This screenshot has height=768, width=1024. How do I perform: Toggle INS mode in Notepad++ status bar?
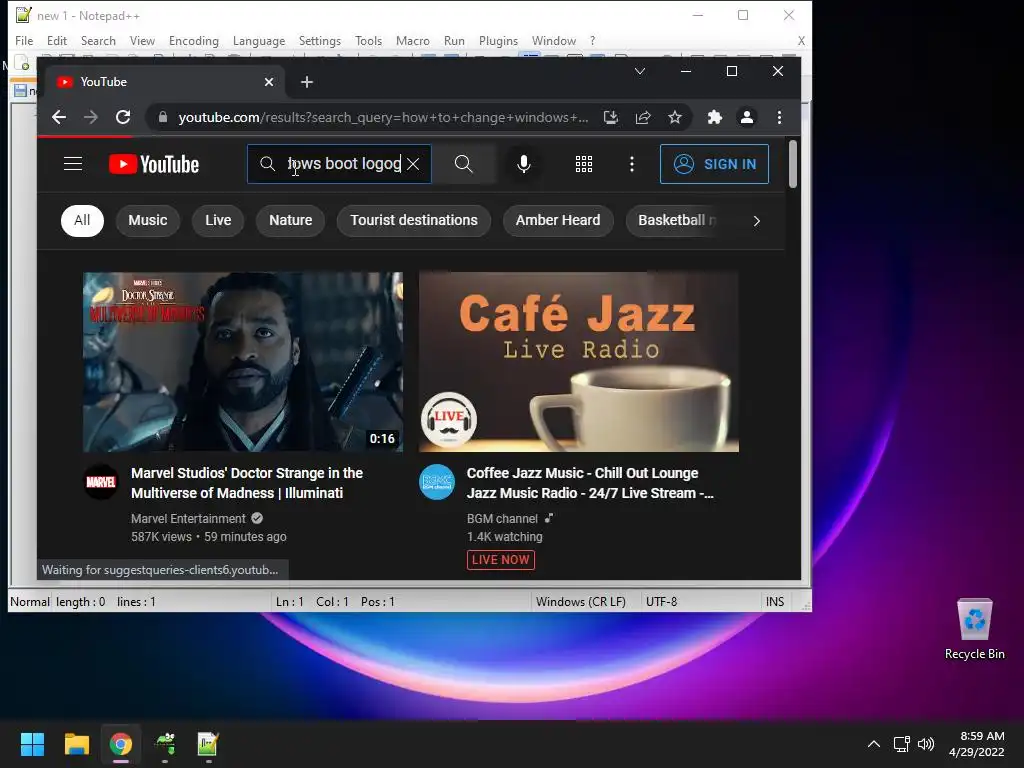(775, 601)
